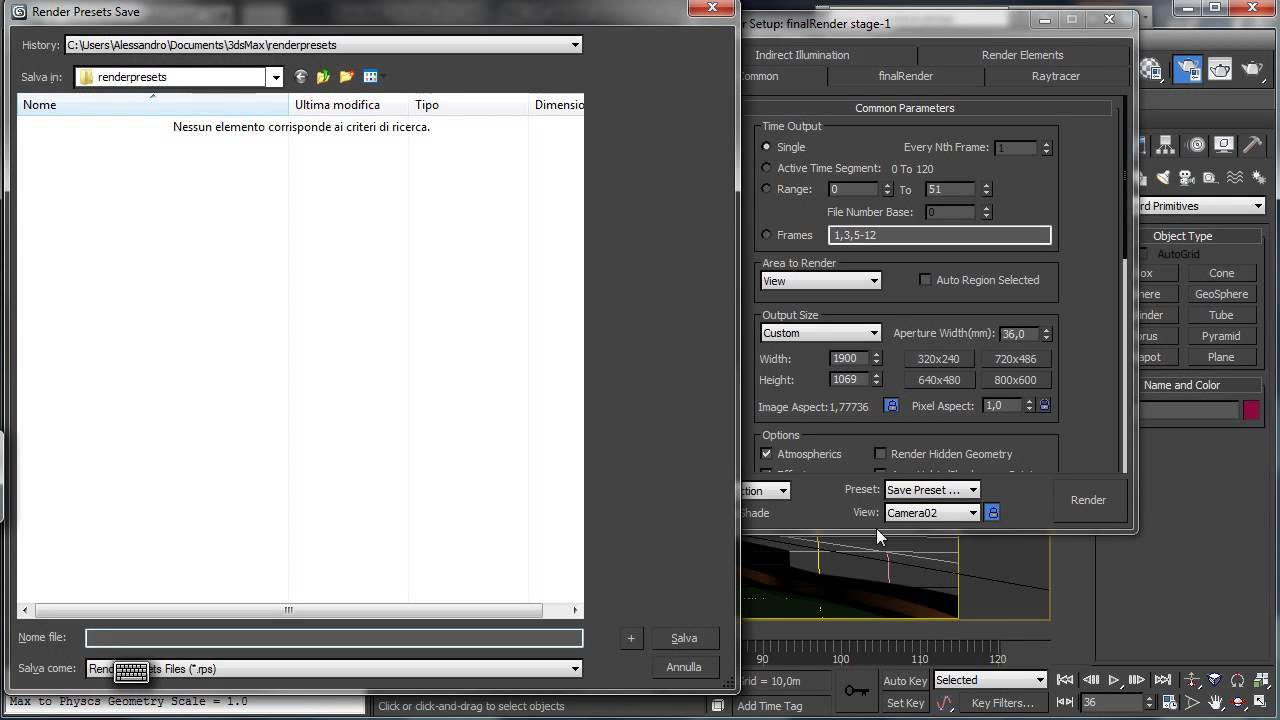Toggle the Auto Key button

click(905, 681)
